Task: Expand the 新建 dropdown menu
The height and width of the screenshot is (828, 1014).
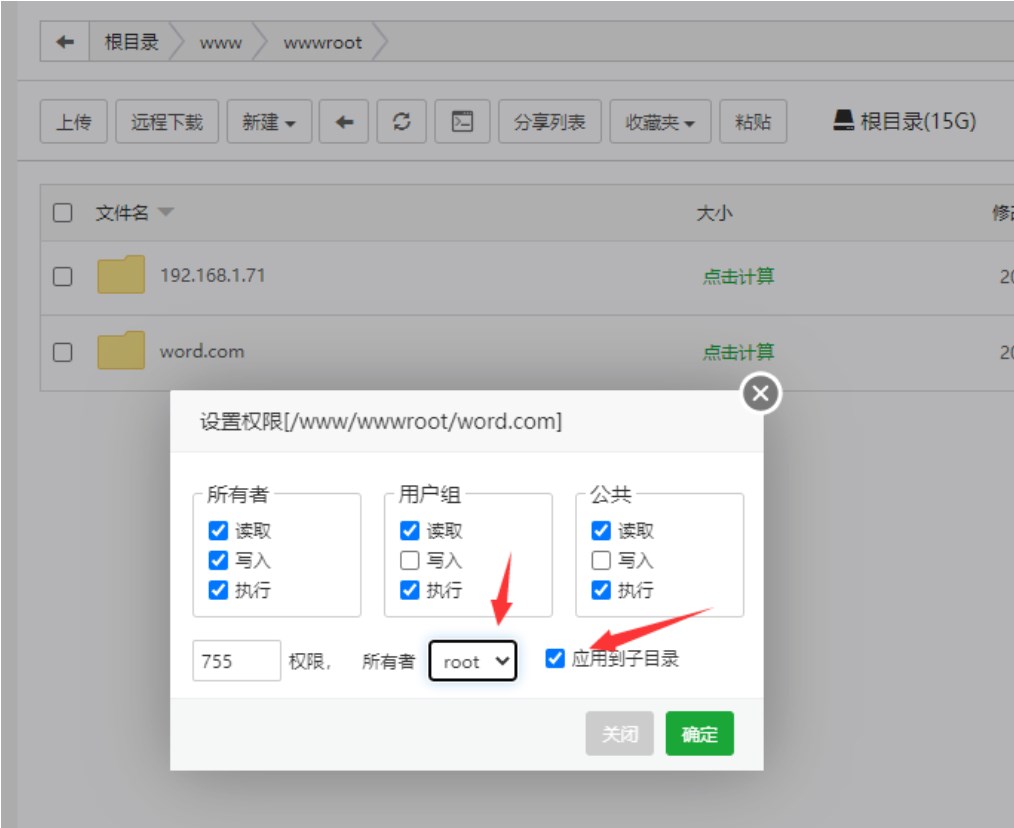Action: 269,122
